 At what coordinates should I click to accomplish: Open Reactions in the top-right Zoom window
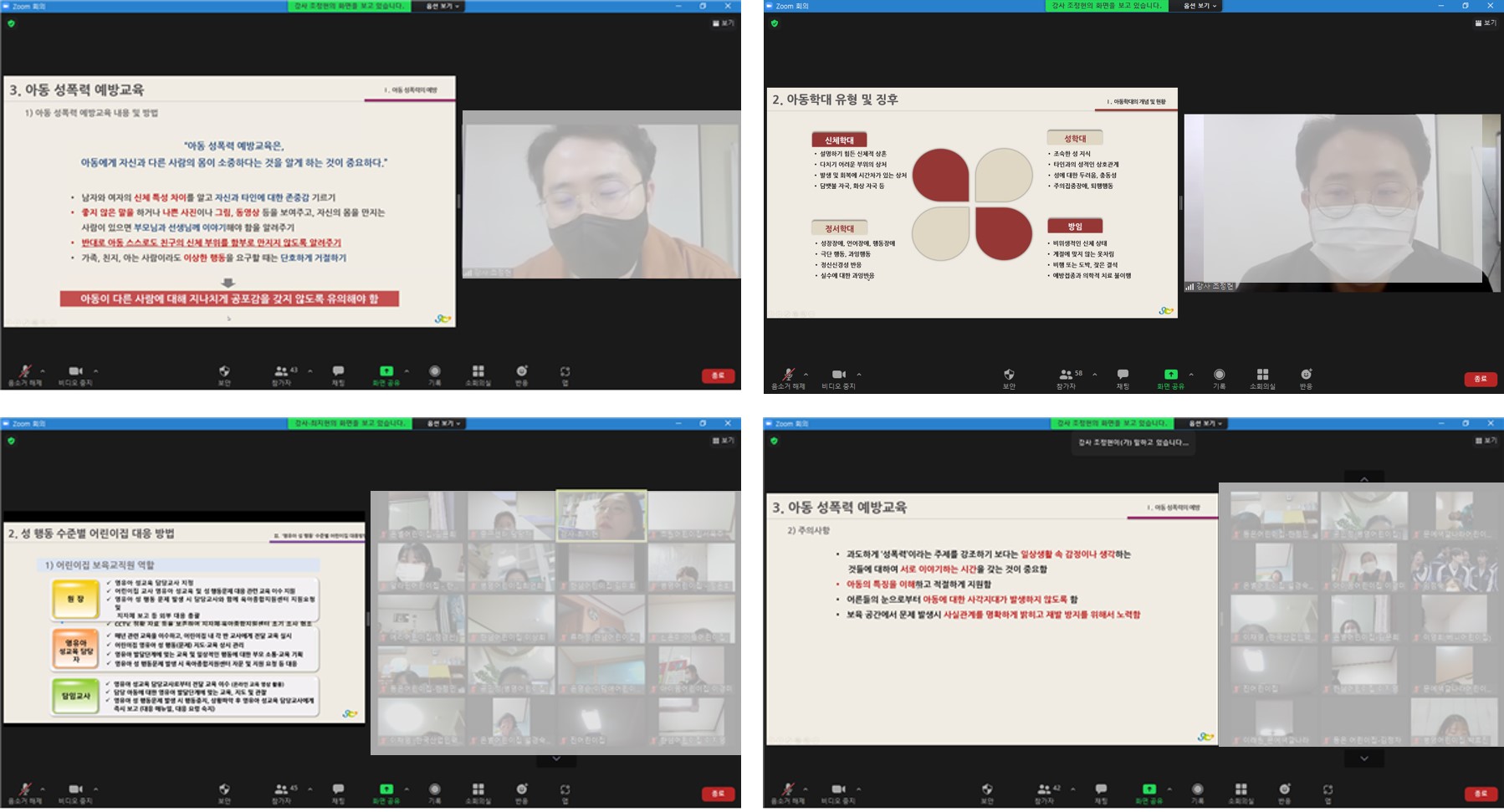tap(1306, 377)
